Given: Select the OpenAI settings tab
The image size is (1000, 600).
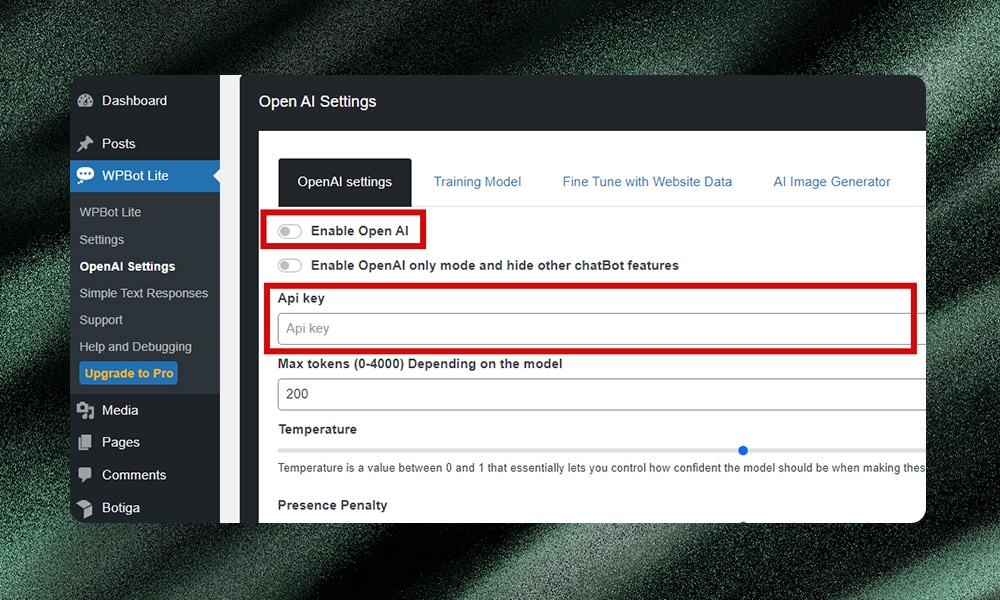Looking at the screenshot, I should 344,182.
